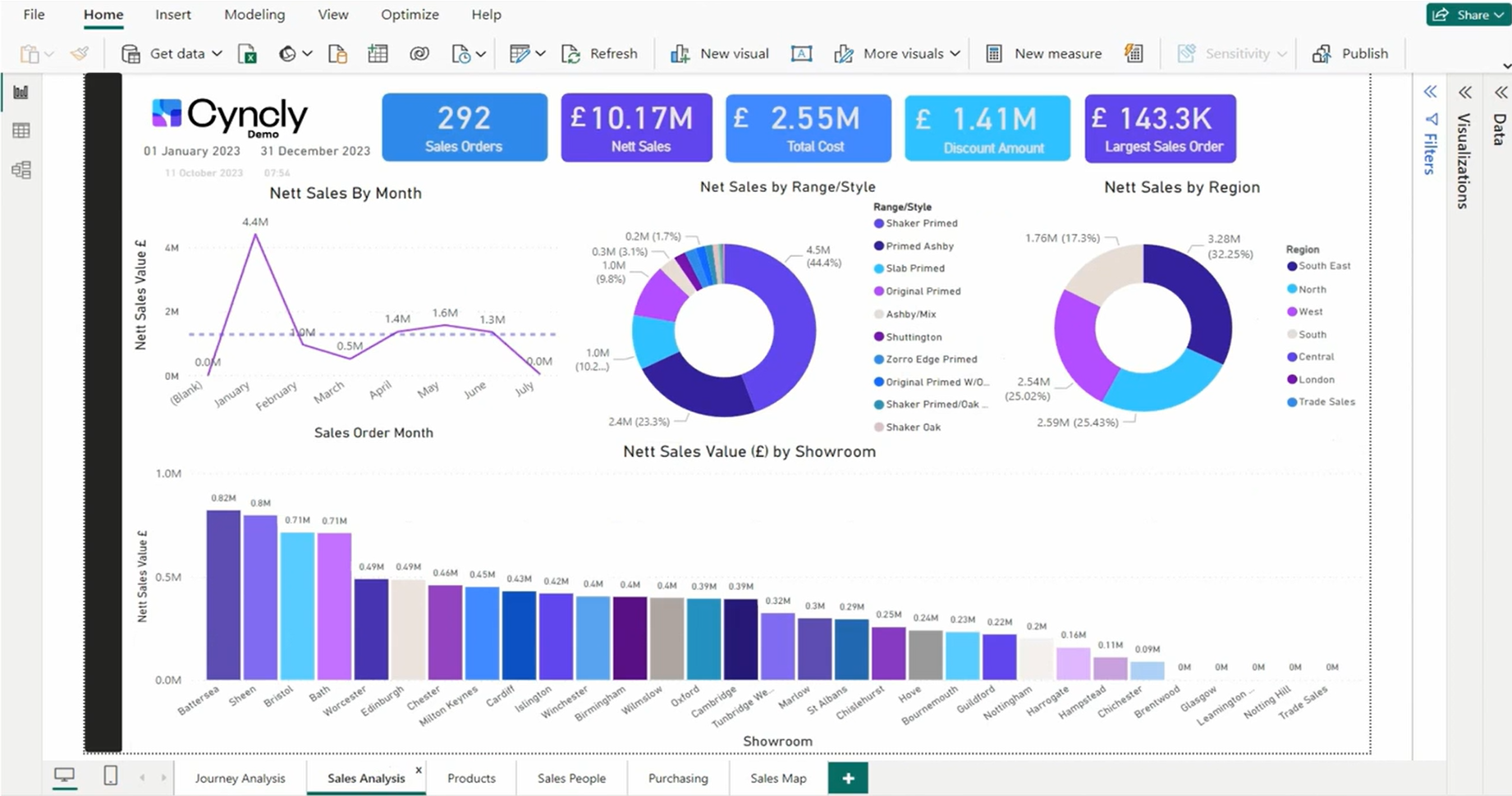This screenshot has height=796, width=1512.
Task: Click the Refresh icon
Action: coord(570,54)
